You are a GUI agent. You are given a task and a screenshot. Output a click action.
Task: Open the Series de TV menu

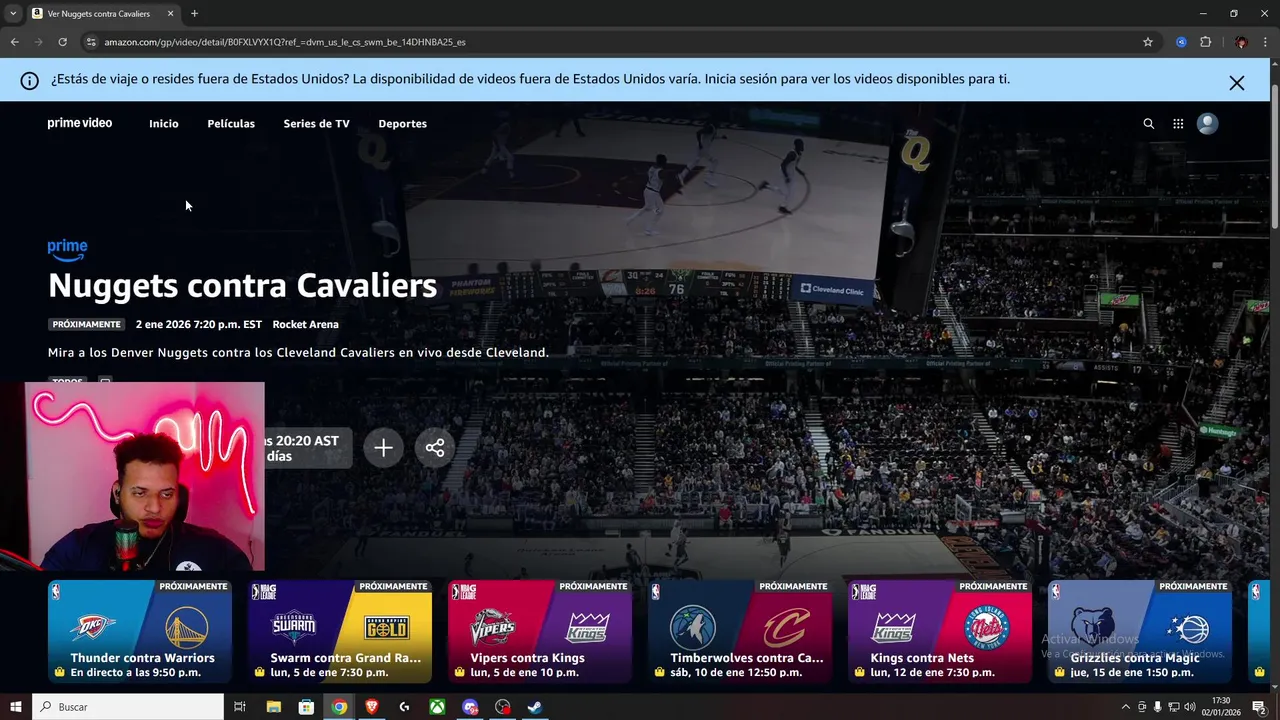click(x=316, y=124)
